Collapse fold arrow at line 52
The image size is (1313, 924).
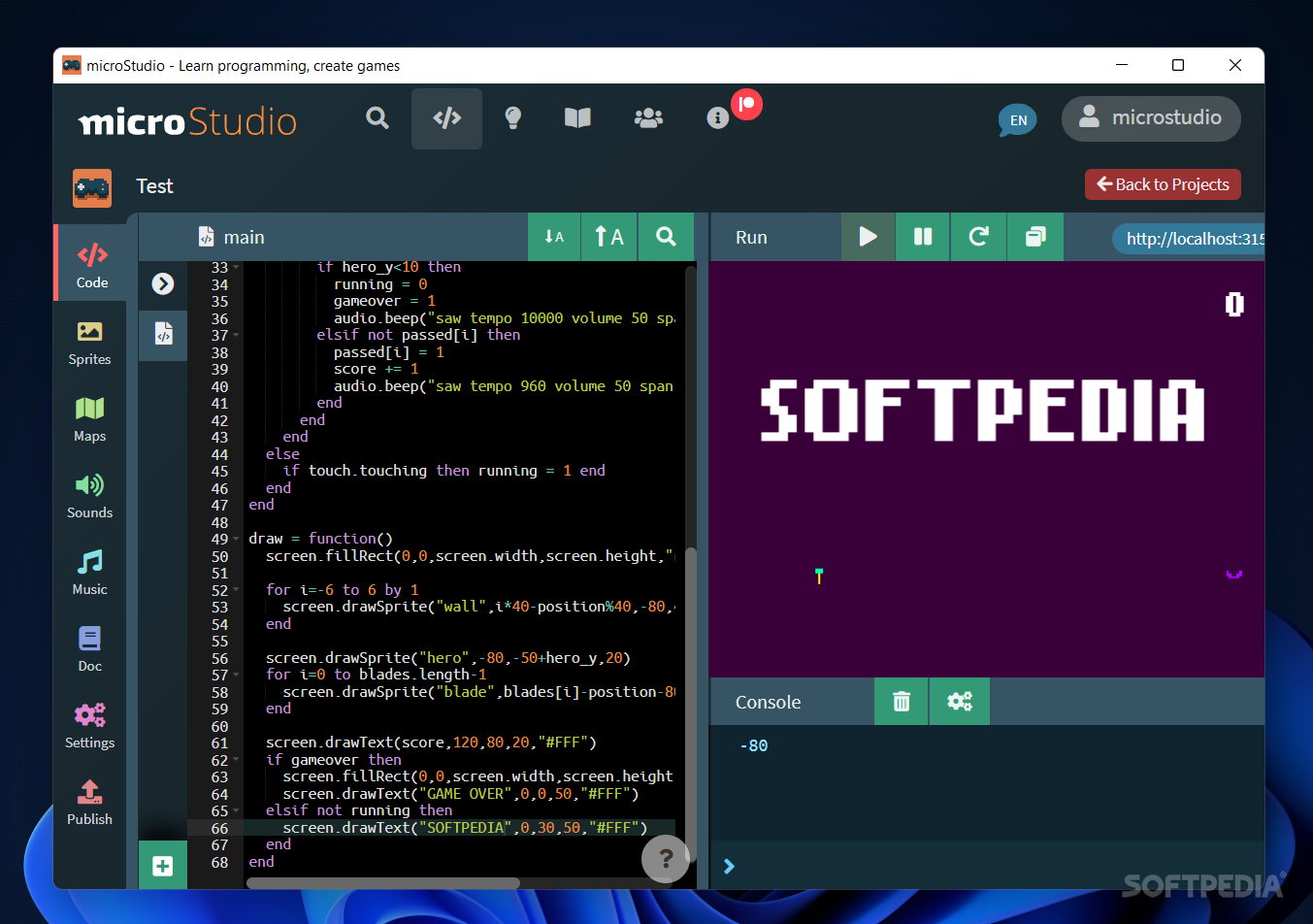tap(236, 590)
